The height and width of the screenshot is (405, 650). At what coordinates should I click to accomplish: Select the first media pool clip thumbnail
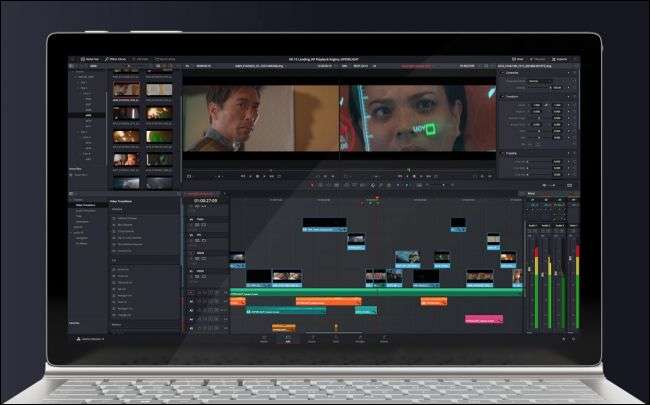(126, 89)
